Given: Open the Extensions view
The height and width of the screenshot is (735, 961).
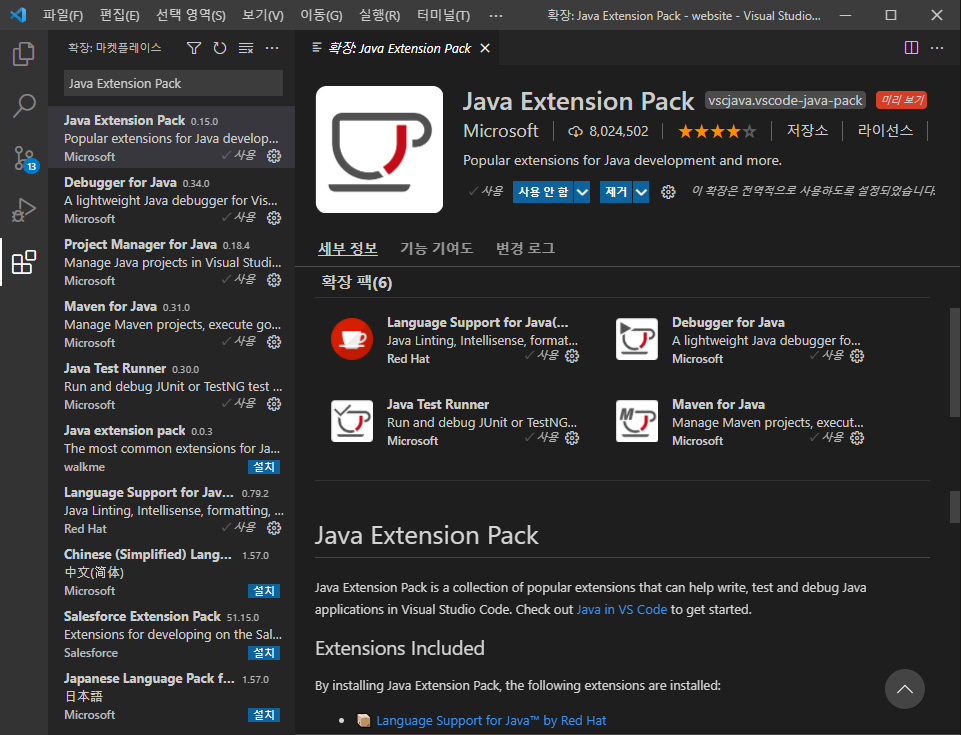Looking at the screenshot, I should [x=23, y=260].
